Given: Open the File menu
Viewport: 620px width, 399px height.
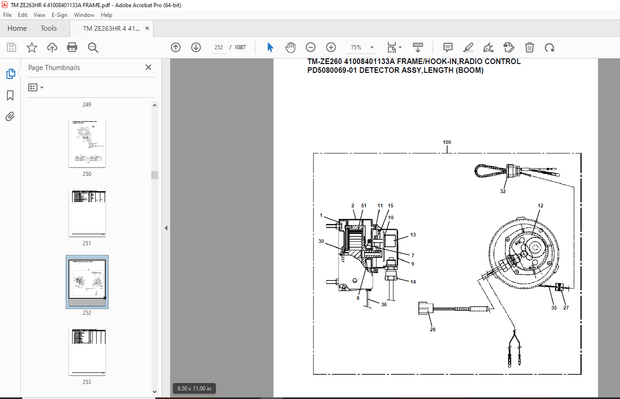Looking at the screenshot, I should (8, 15).
